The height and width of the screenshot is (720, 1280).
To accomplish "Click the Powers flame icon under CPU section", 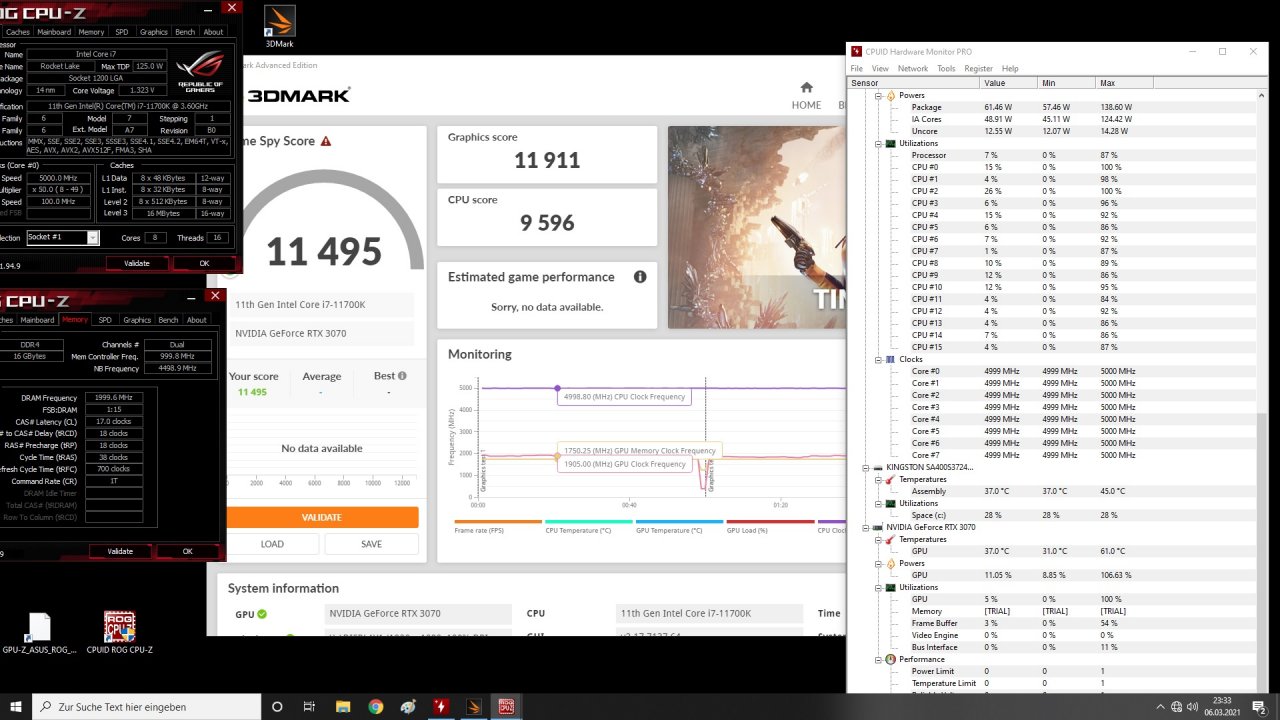I will tap(891, 95).
